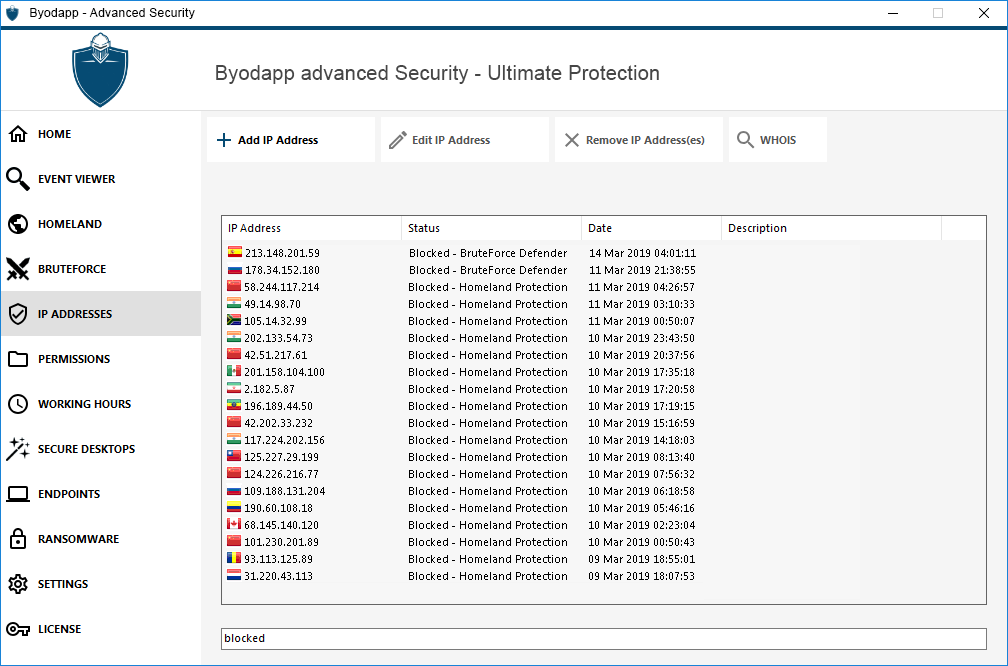Click the flag icon beside 68.145.140.120
The height and width of the screenshot is (666, 1008).
point(234,524)
